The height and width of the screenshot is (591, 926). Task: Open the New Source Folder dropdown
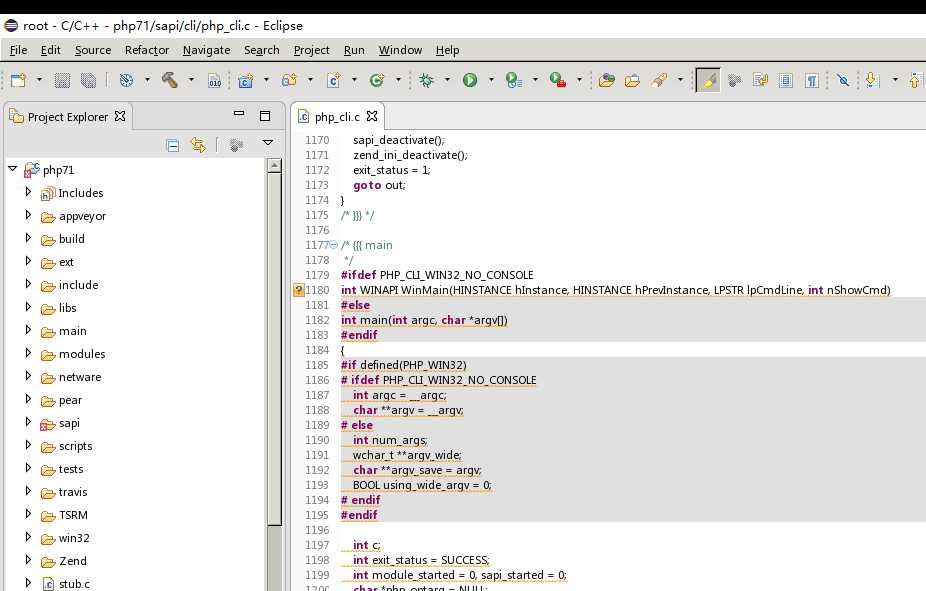(310, 80)
